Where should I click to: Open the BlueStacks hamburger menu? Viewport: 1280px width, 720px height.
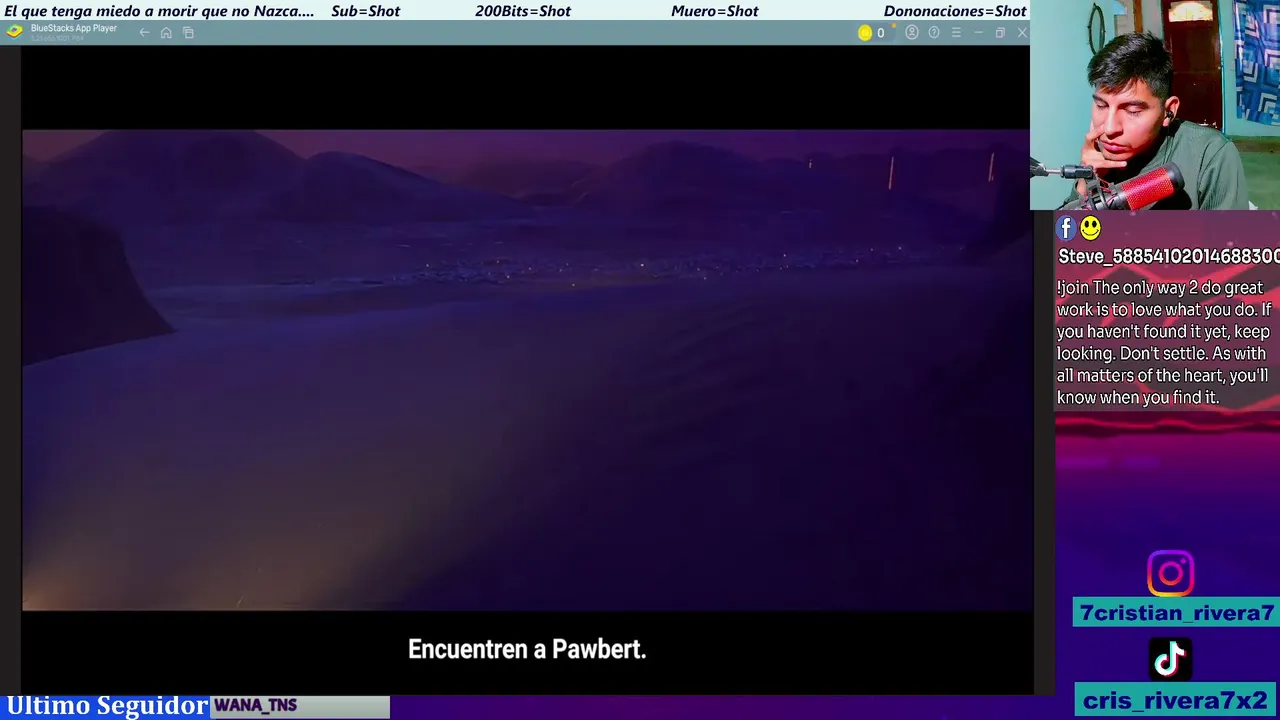pos(956,33)
